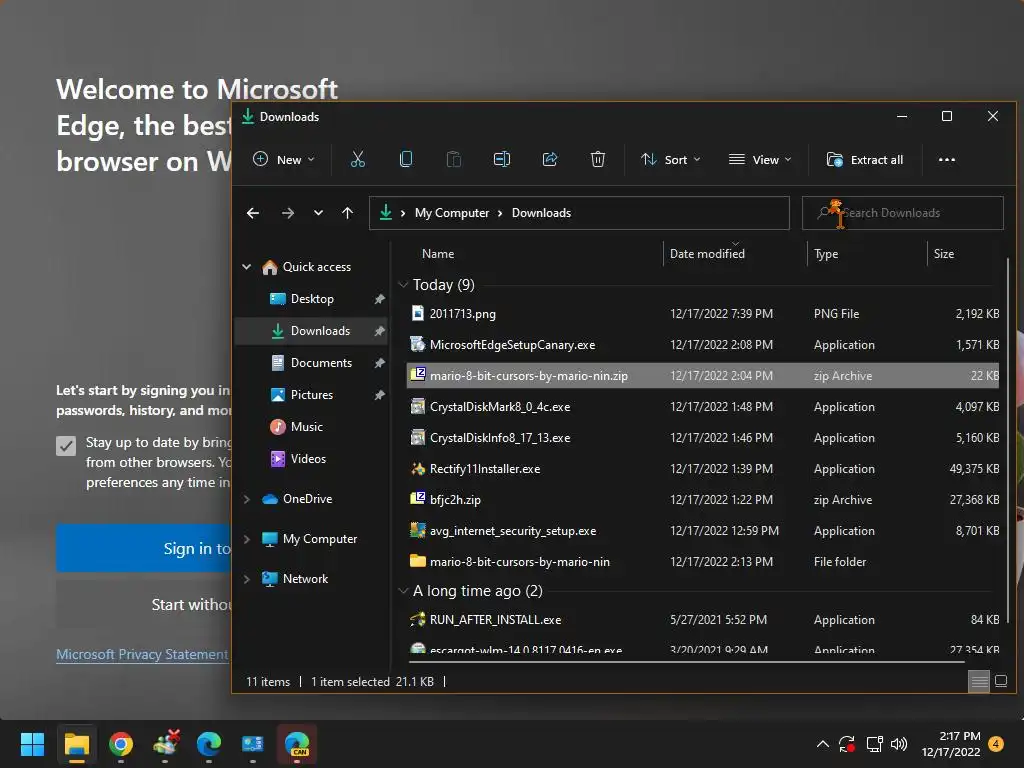This screenshot has height=768, width=1024.
Task: Go back with the left arrow button
Action: click(x=253, y=213)
